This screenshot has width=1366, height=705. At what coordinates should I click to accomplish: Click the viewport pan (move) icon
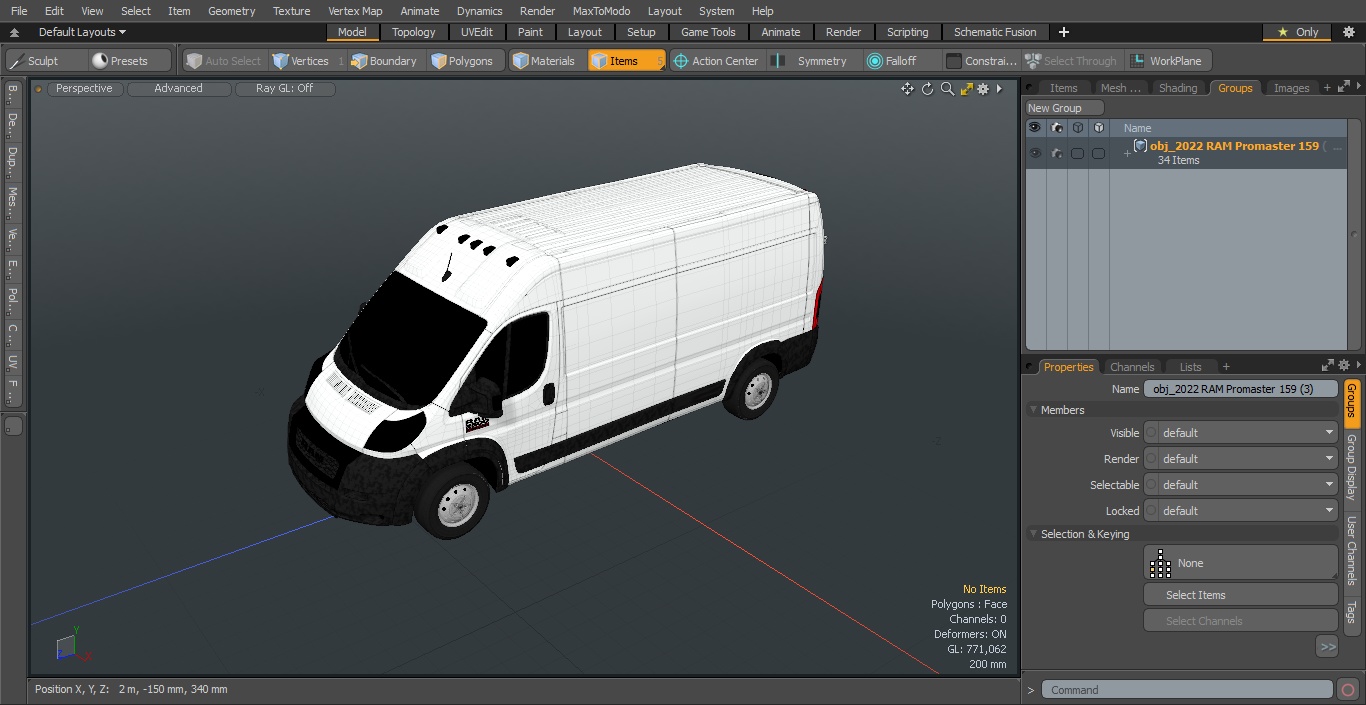coord(907,89)
